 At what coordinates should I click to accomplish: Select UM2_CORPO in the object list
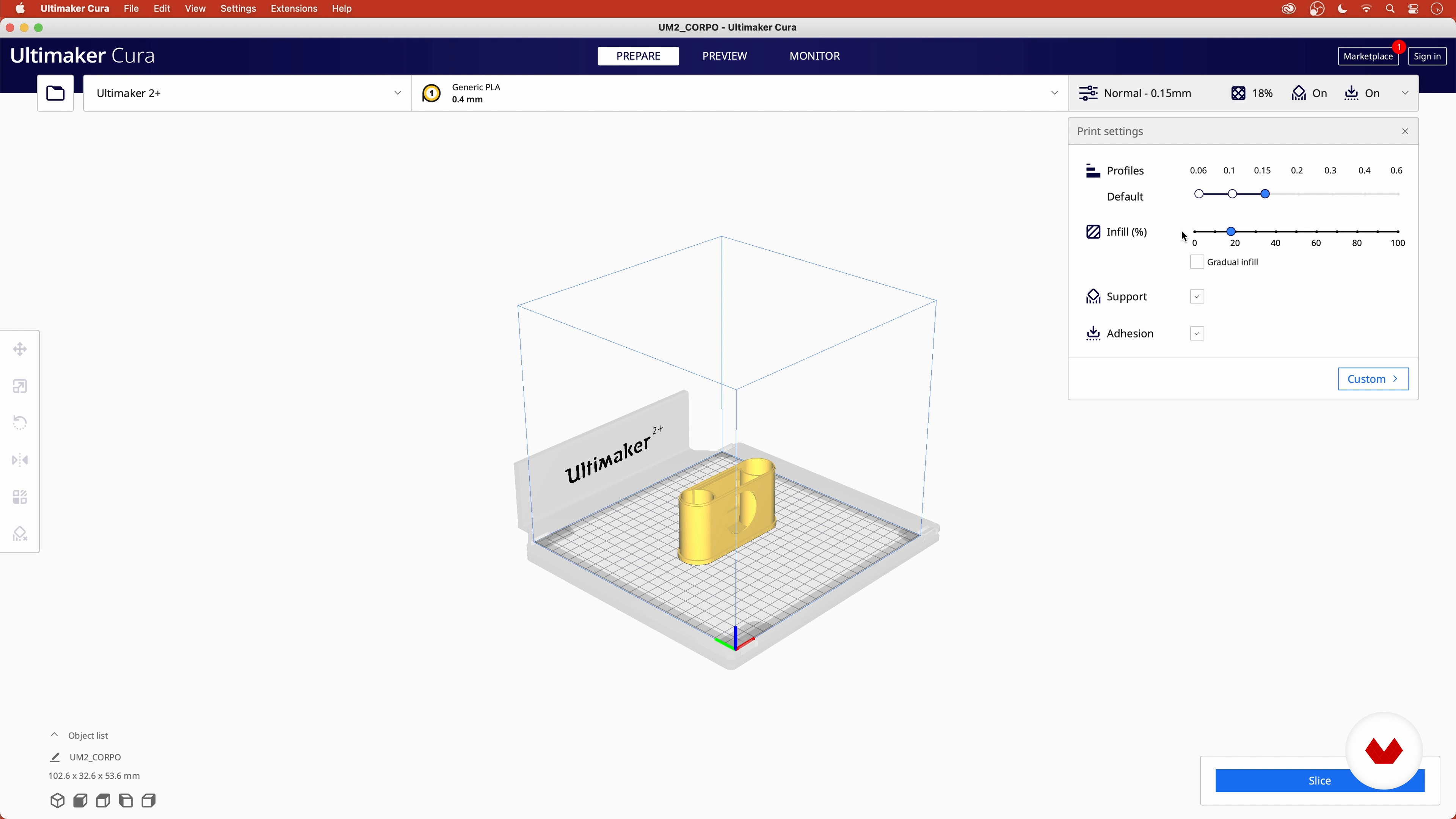(x=95, y=758)
